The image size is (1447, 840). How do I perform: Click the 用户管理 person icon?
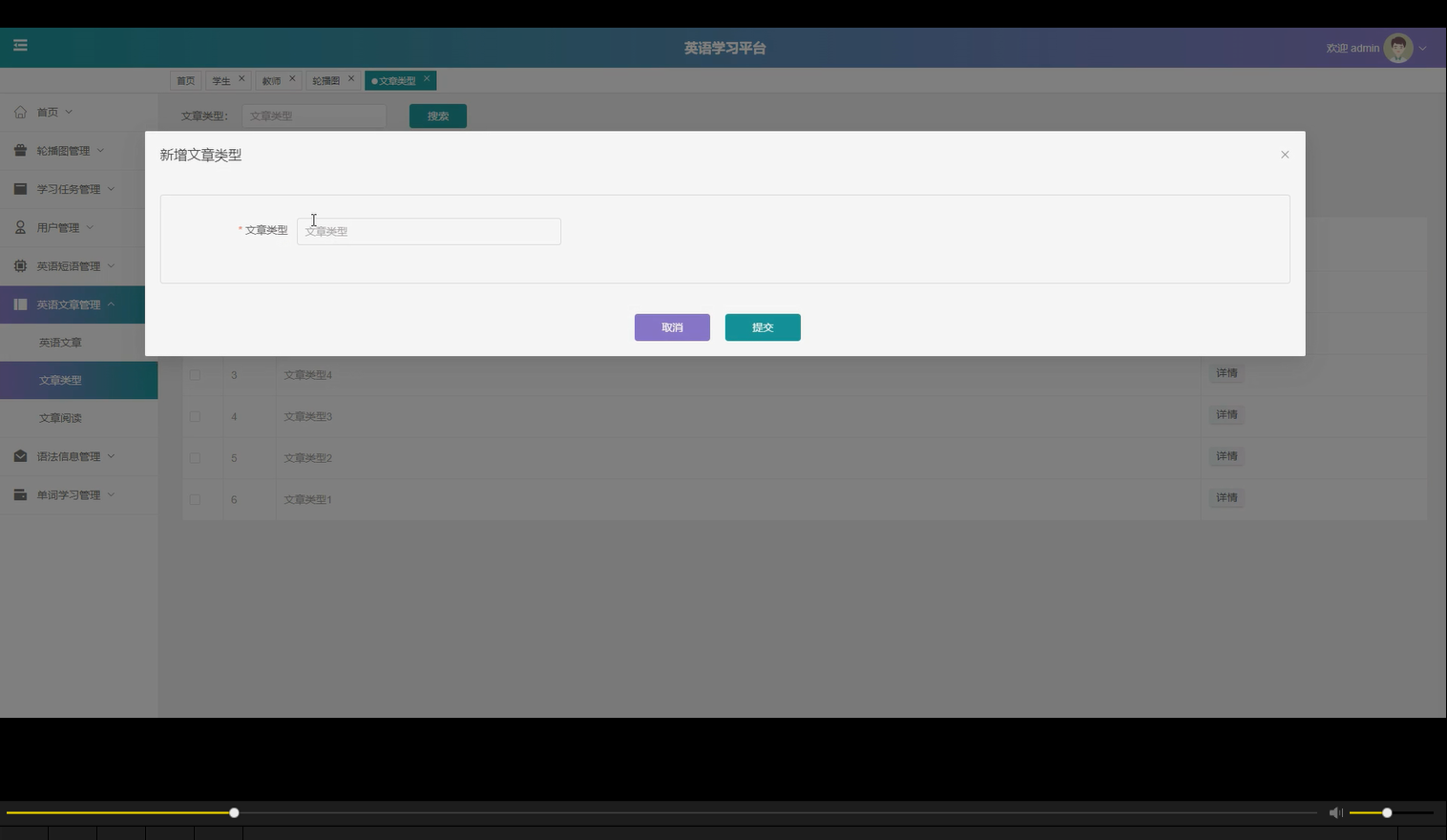20,227
